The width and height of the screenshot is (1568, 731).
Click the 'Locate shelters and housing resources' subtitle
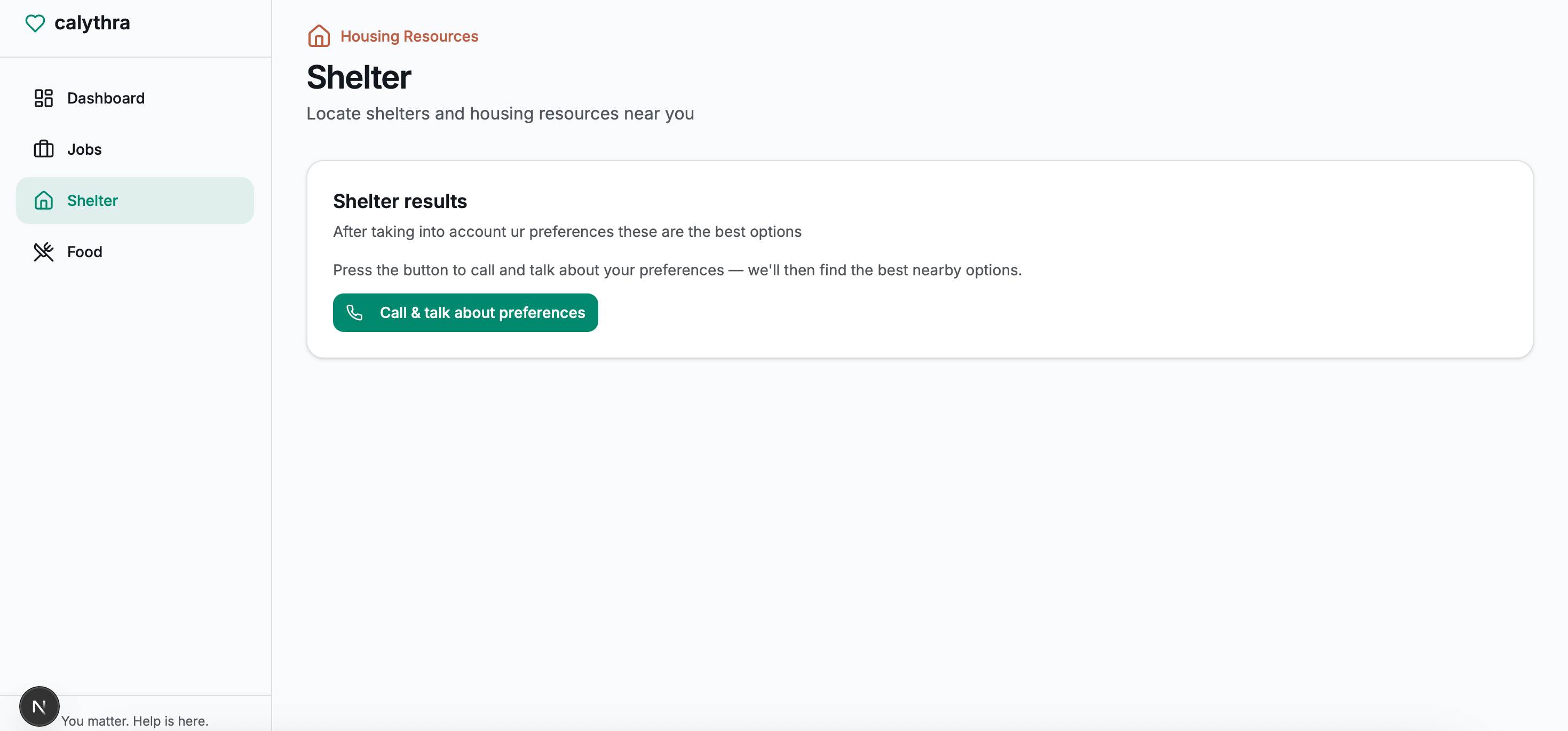(x=500, y=113)
